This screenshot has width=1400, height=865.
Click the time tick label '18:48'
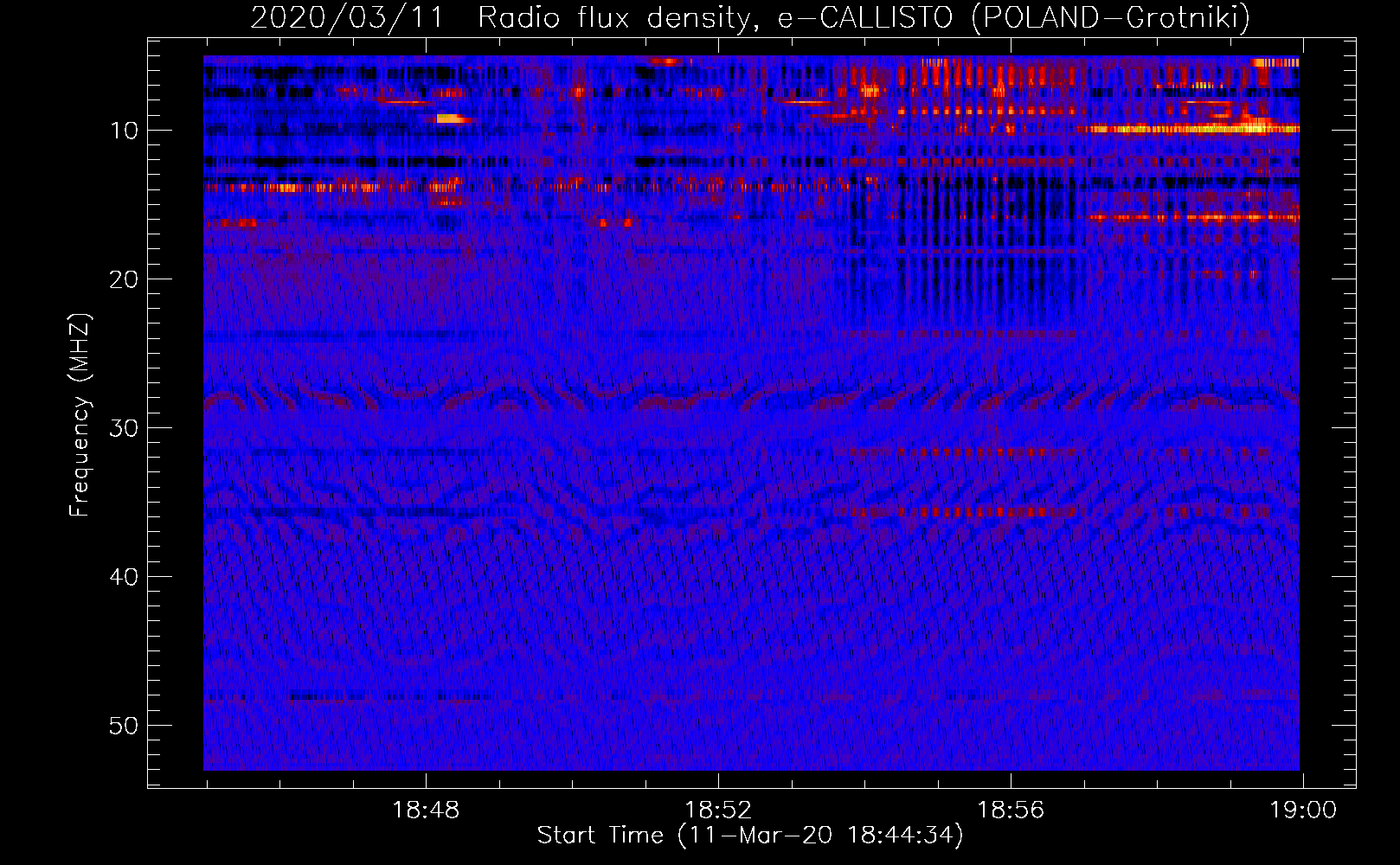tap(426, 811)
